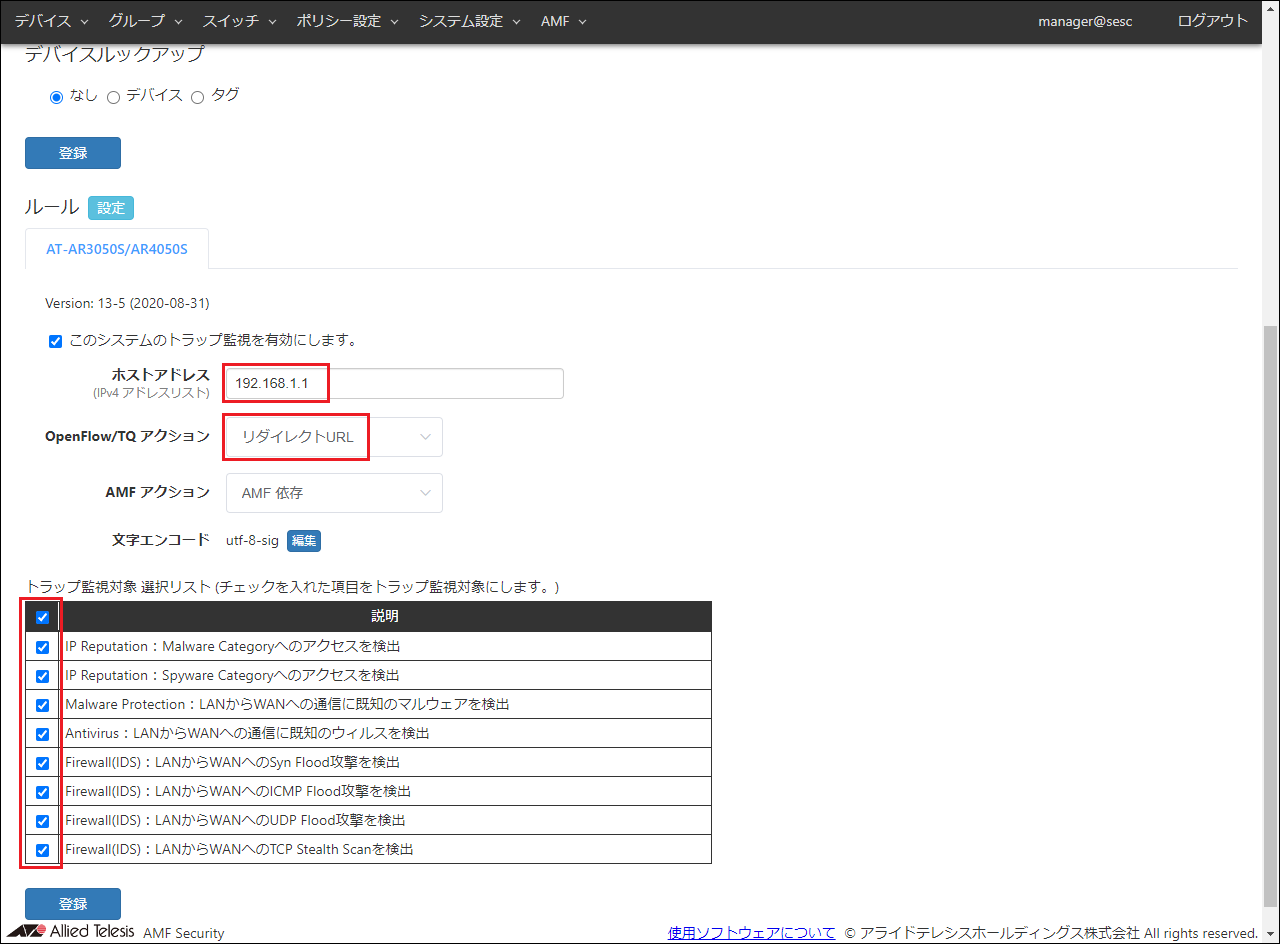
Task: Select the タグ radio button
Action: pyautogui.click(x=197, y=97)
